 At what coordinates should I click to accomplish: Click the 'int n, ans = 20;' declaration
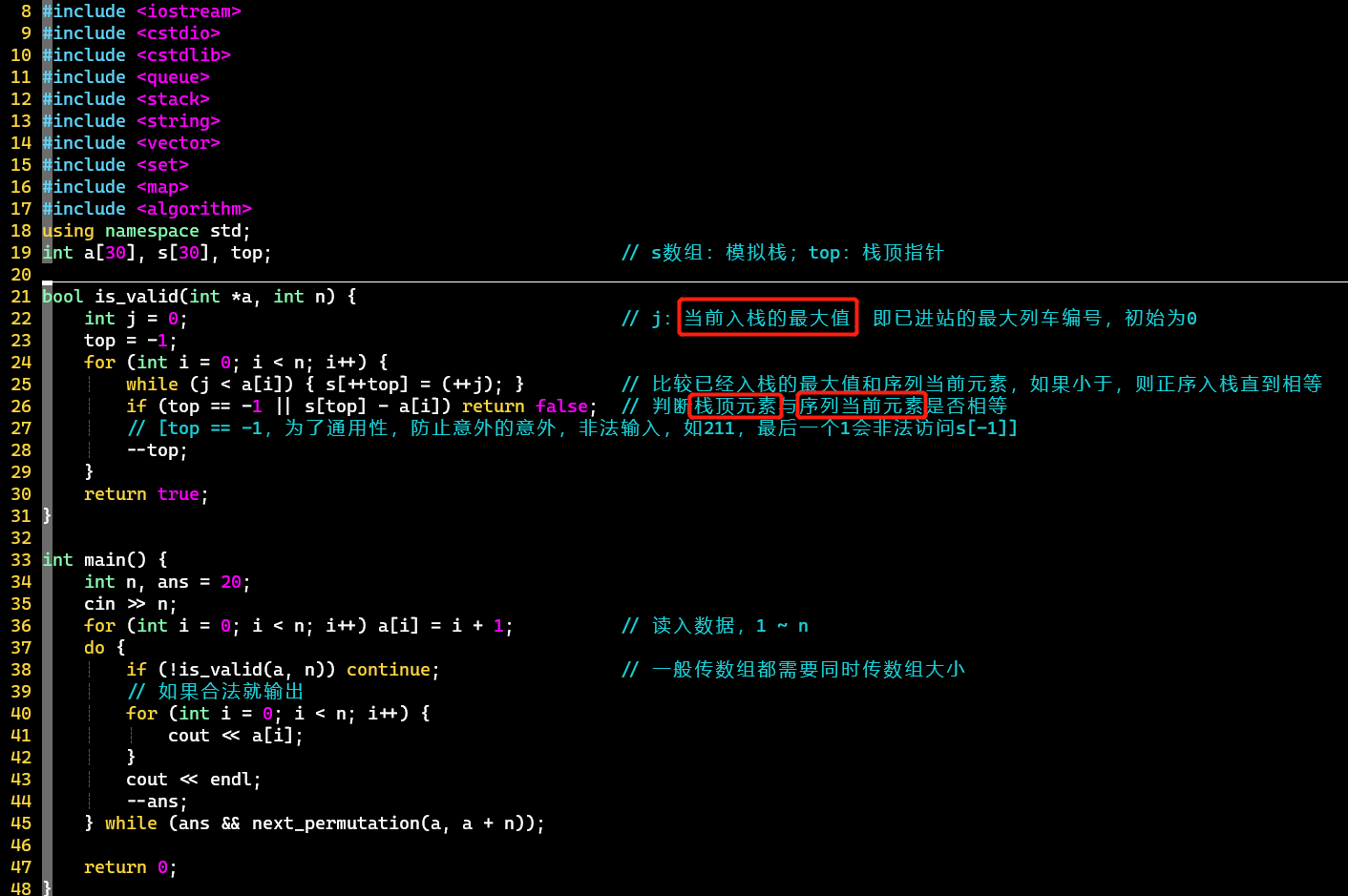[x=167, y=582]
